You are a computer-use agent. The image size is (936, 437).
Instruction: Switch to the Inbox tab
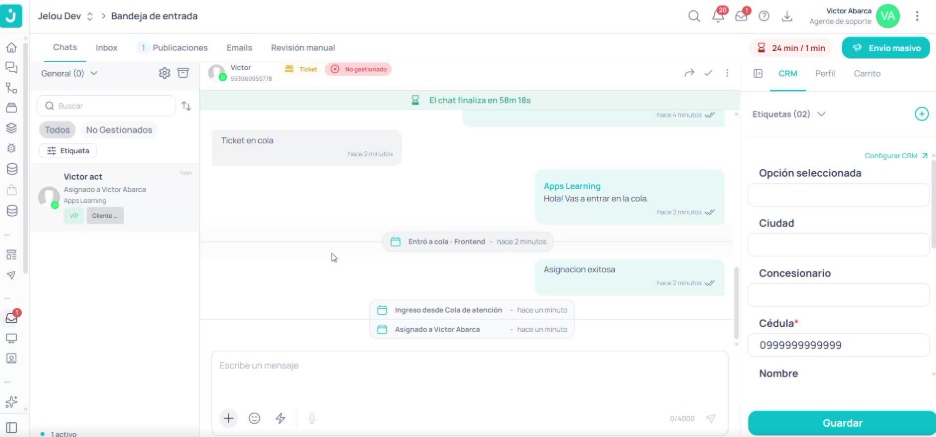pyautogui.click(x=106, y=48)
